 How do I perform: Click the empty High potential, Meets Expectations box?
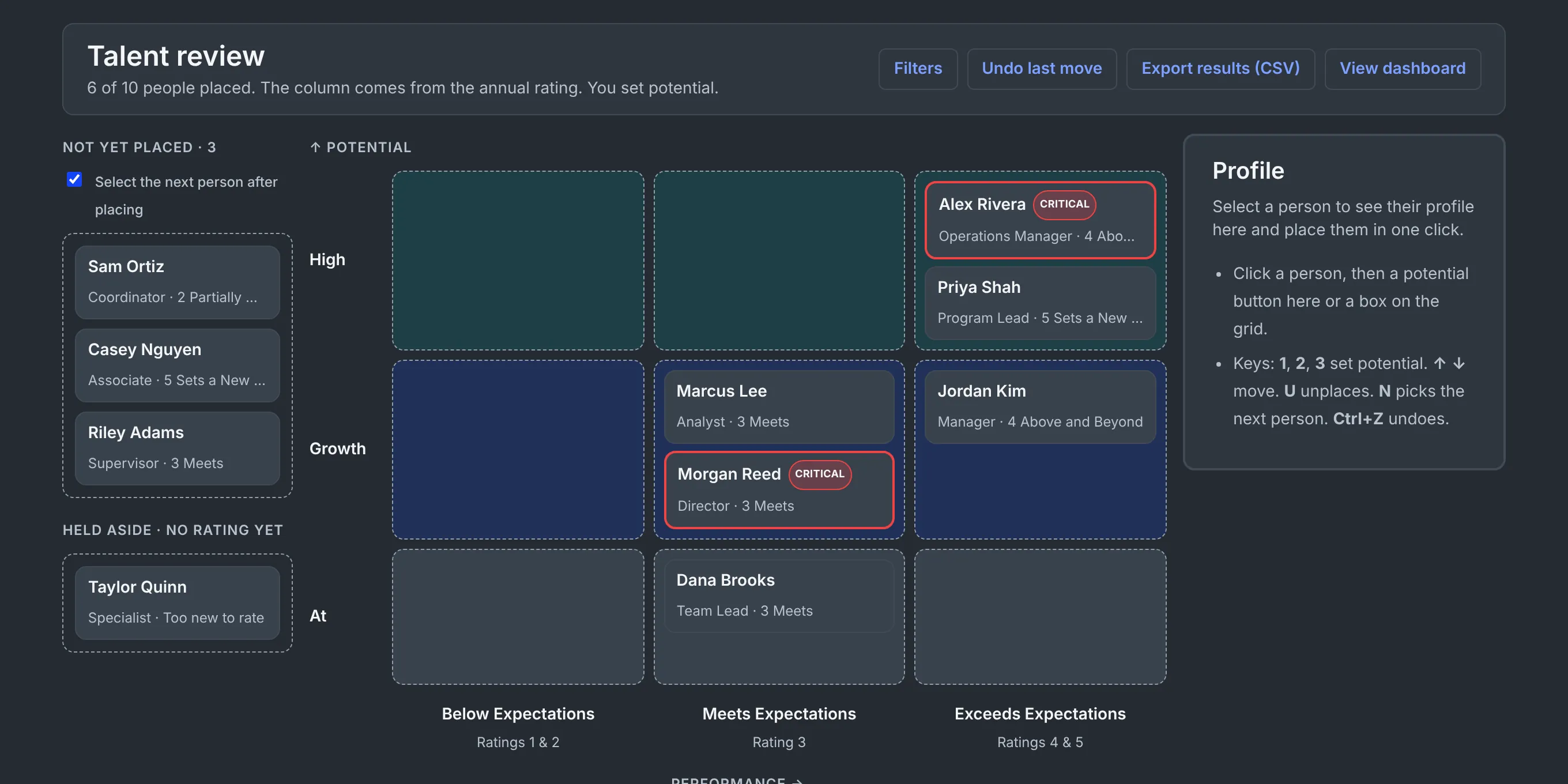[x=778, y=261]
